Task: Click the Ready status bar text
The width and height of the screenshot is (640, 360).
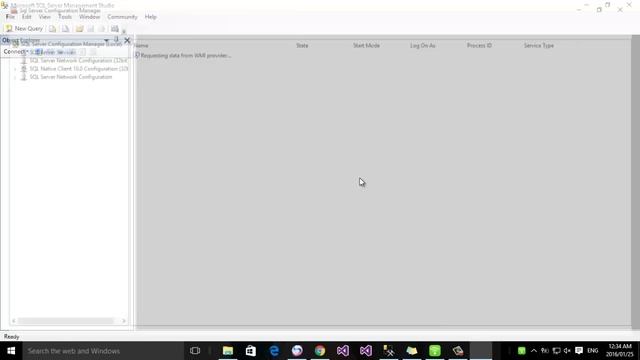Action: (11, 337)
